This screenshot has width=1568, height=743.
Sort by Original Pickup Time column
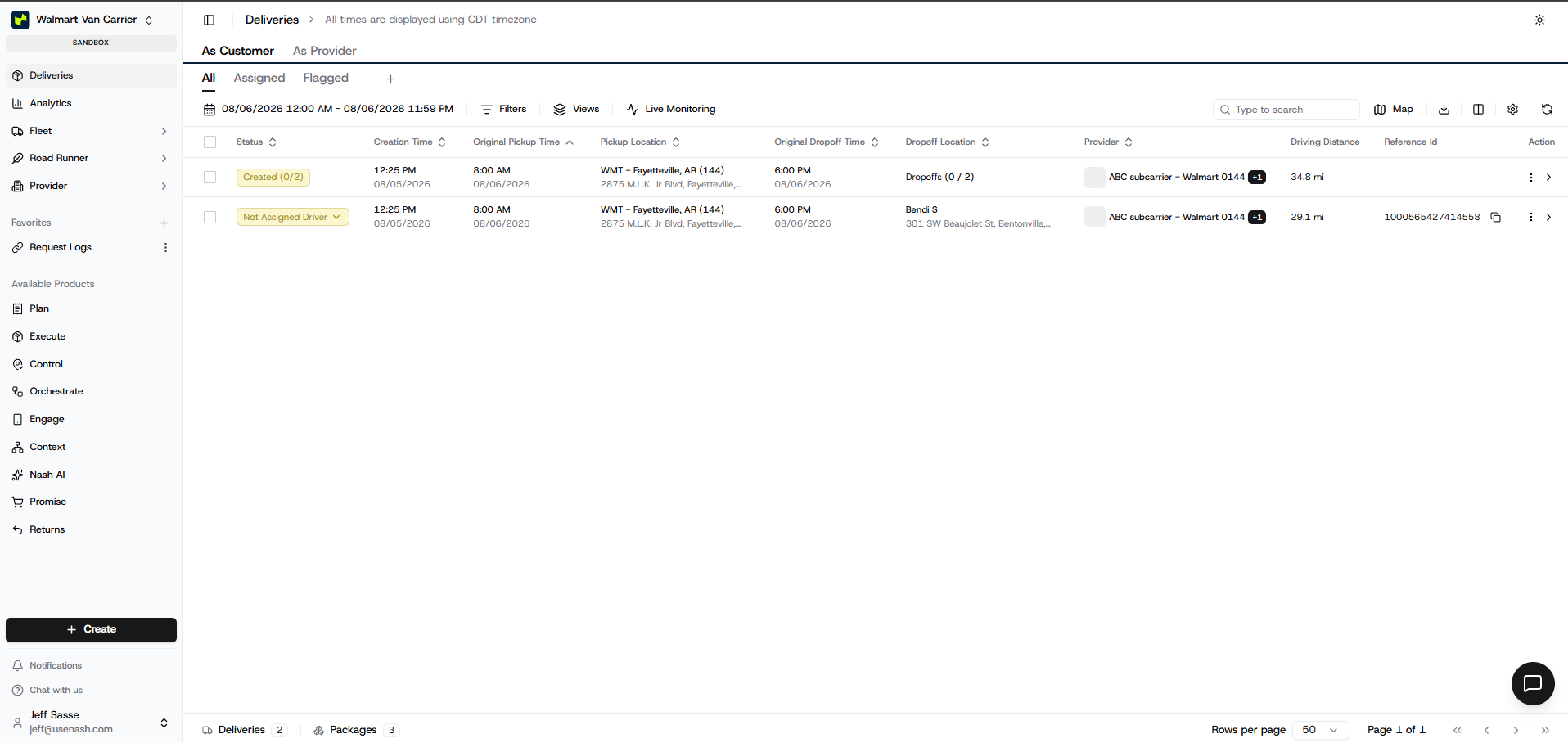(x=523, y=142)
